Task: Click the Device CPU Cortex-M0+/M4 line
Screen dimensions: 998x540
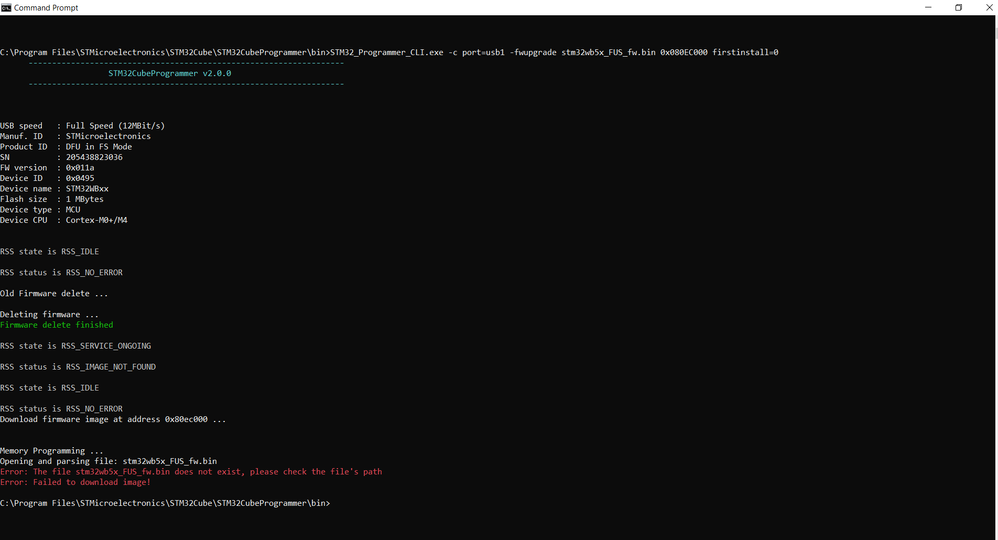Action: click(x=64, y=220)
